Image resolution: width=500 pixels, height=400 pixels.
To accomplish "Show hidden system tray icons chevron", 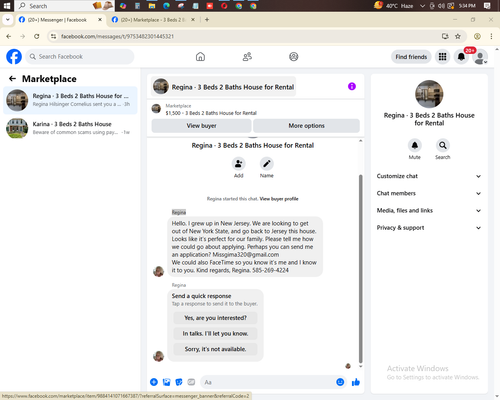I will click(422, 6).
